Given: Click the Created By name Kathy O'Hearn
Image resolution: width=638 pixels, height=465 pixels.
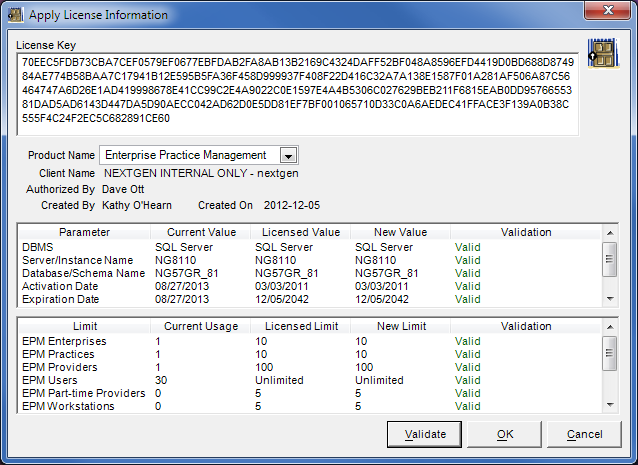Looking at the screenshot, I should (137, 205).
